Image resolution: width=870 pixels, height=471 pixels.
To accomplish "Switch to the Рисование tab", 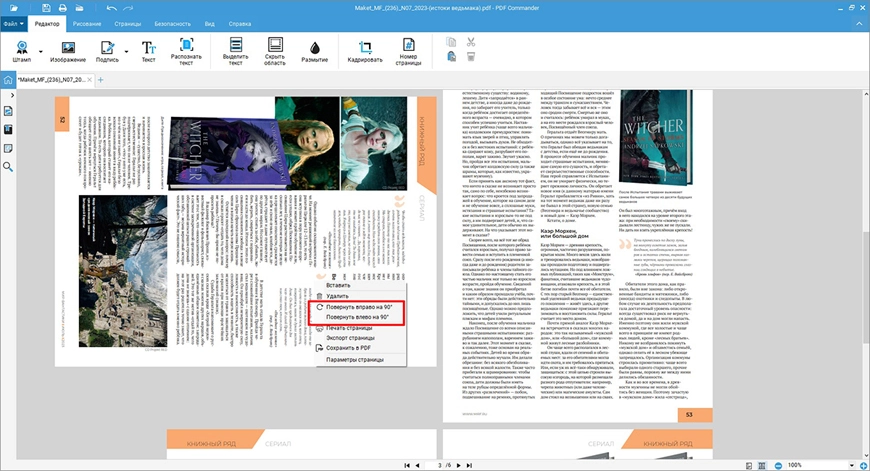I will (87, 24).
